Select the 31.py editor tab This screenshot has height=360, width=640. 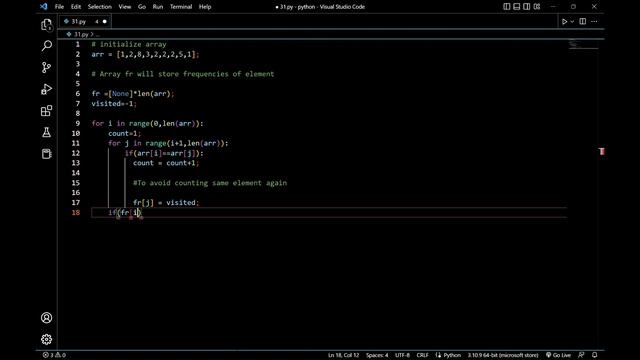(x=85, y=21)
